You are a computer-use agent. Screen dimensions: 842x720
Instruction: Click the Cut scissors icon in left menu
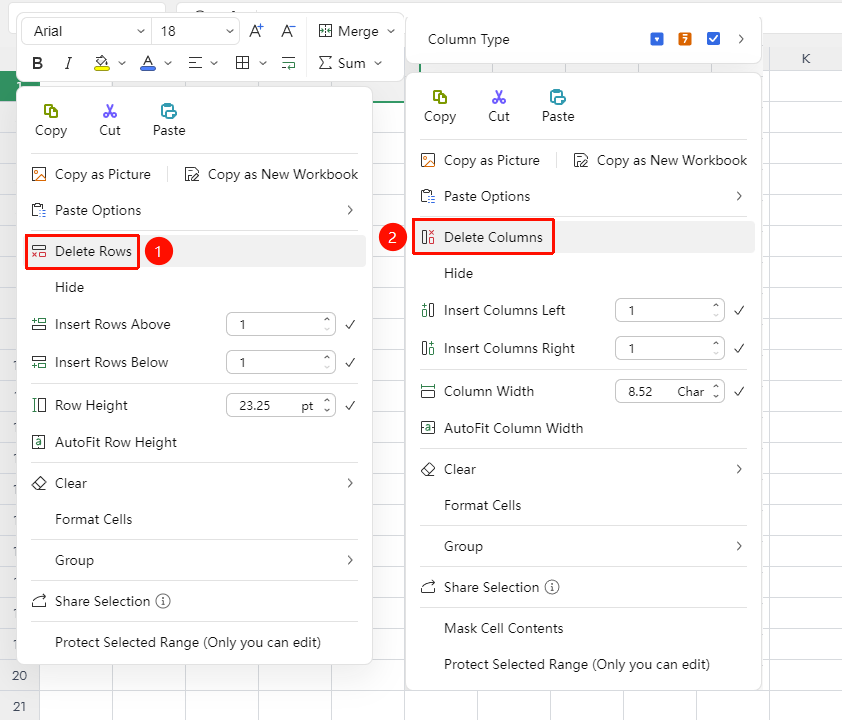[110, 111]
